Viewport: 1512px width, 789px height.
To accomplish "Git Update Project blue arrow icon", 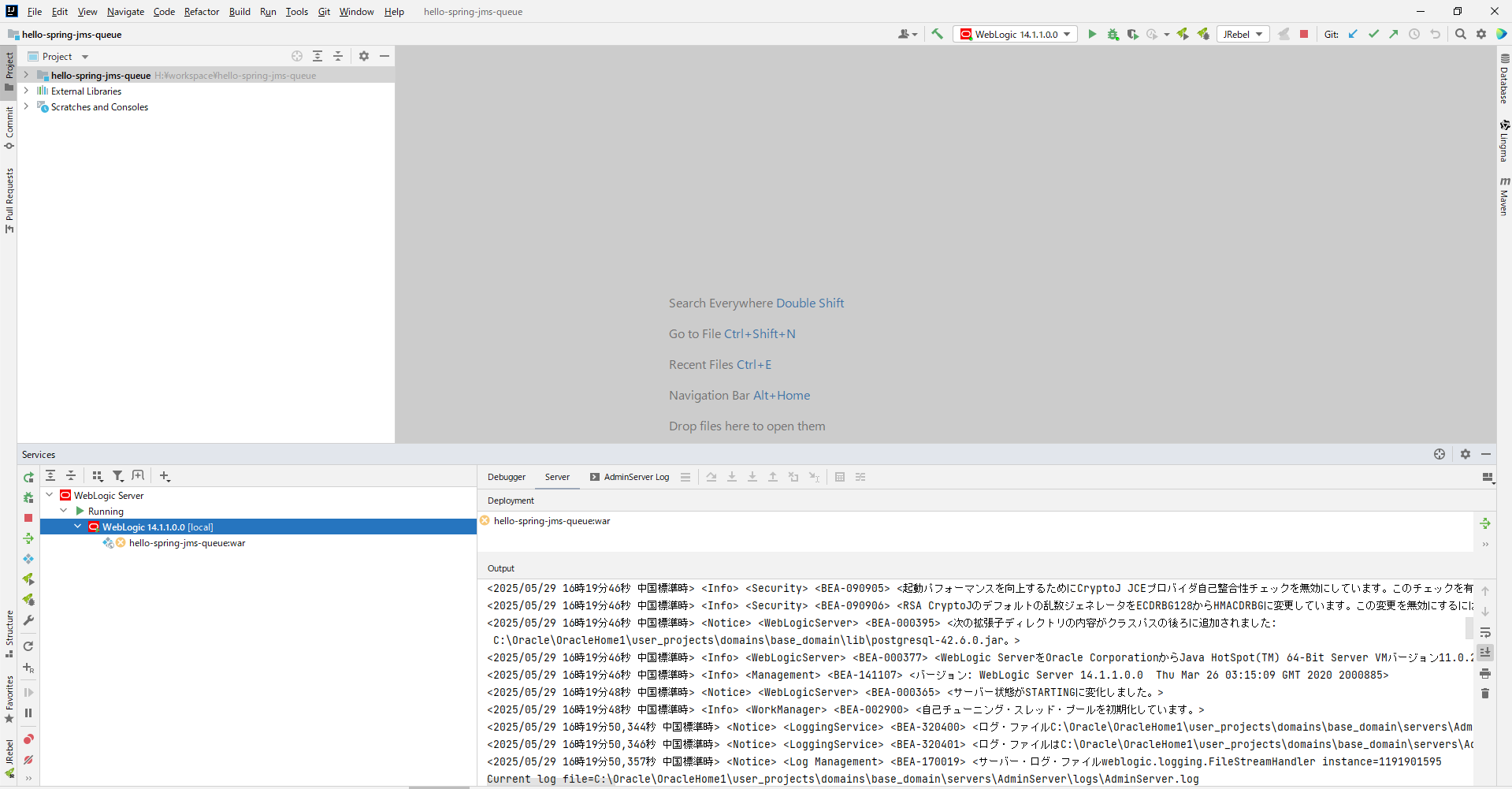I will click(x=1353, y=34).
